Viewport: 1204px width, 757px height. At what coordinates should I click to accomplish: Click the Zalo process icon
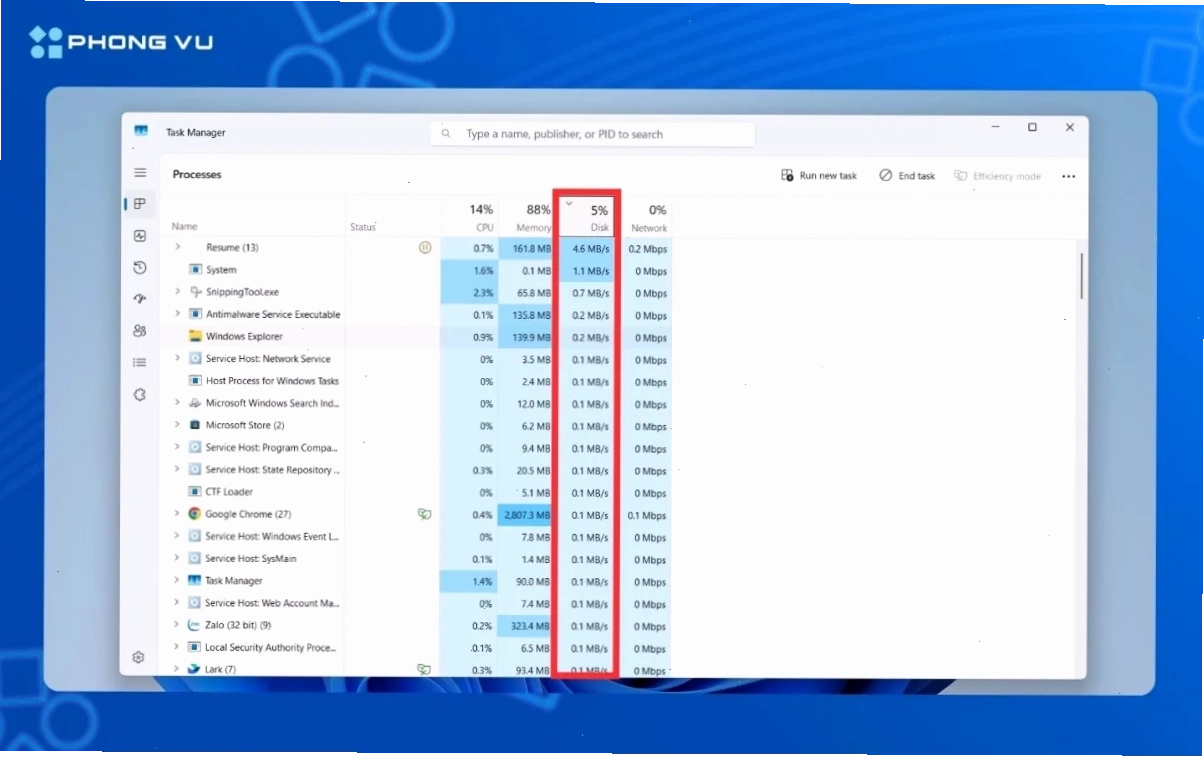tap(195, 625)
